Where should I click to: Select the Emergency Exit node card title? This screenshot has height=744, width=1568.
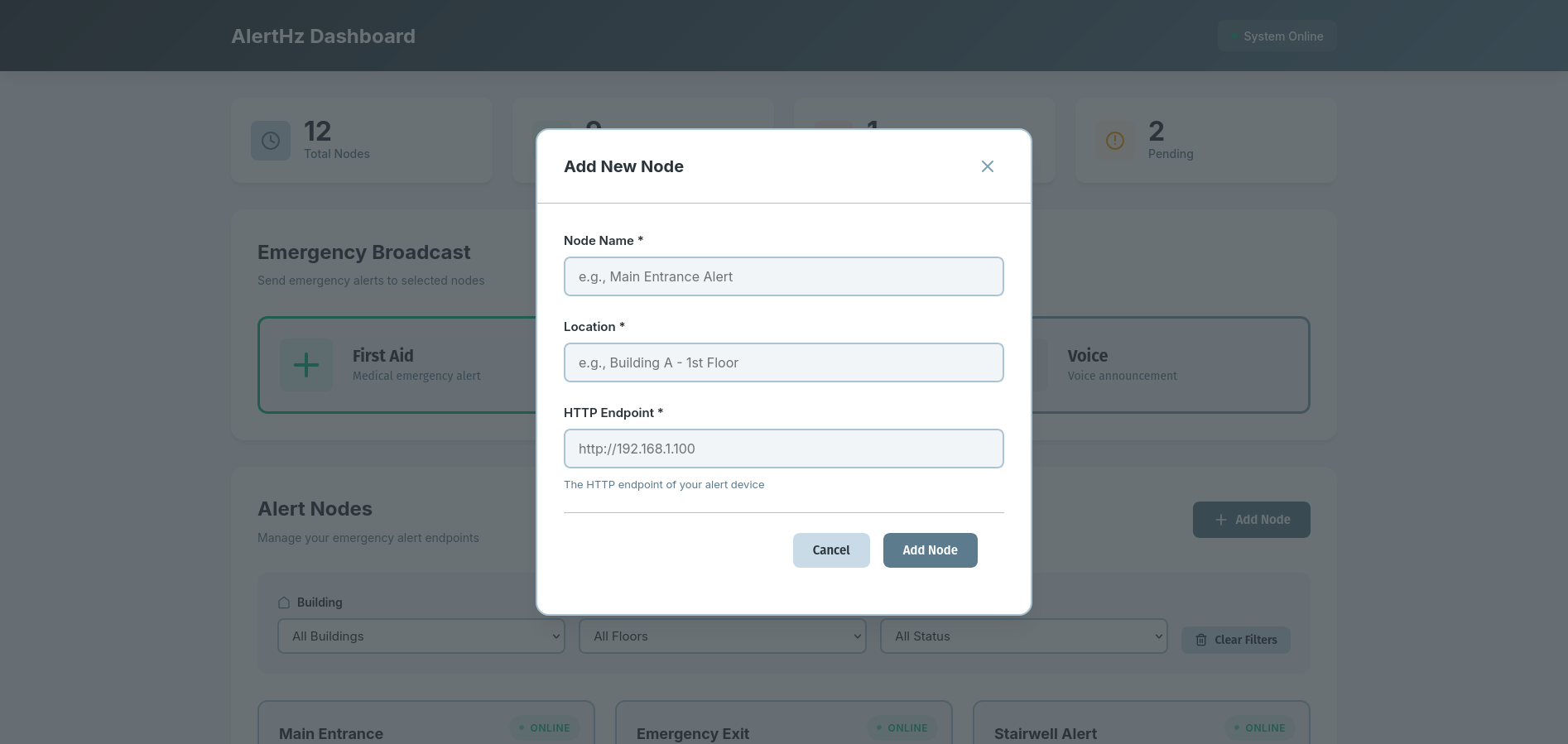[x=693, y=734]
